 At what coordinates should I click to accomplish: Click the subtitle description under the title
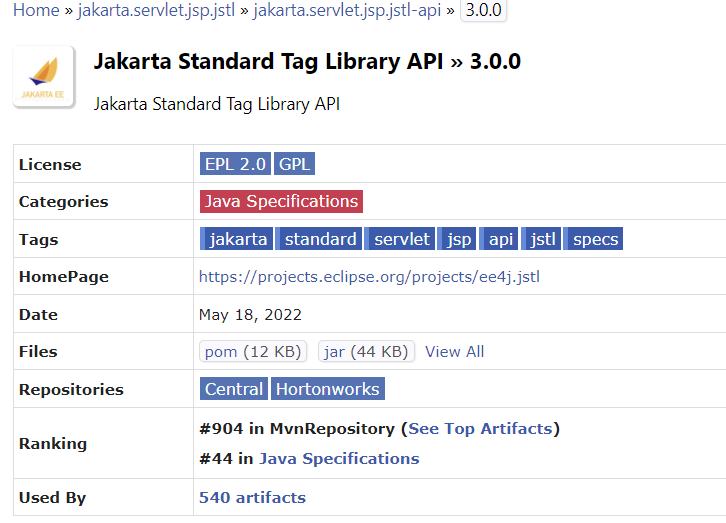217,104
